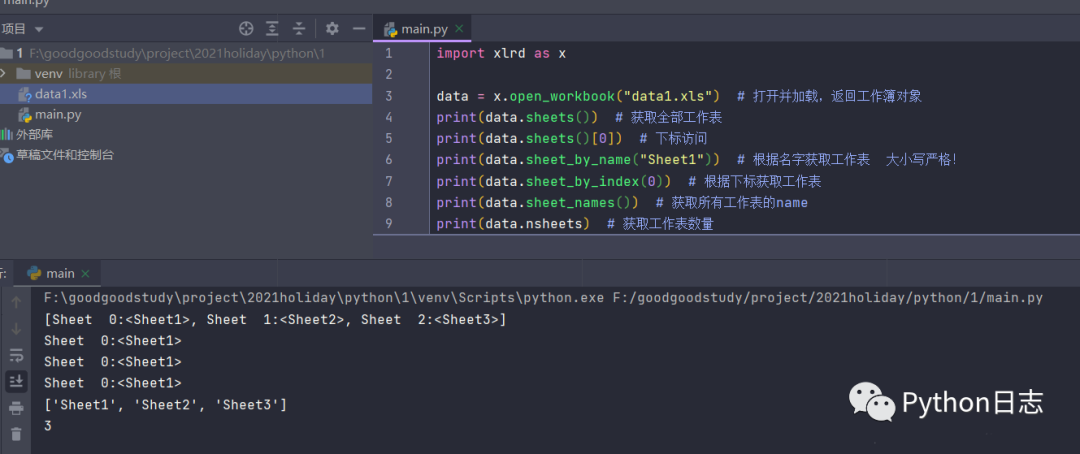
Task: Toggle soft-wrap in run console
Action: pyautogui.click(x=17, y=355)
